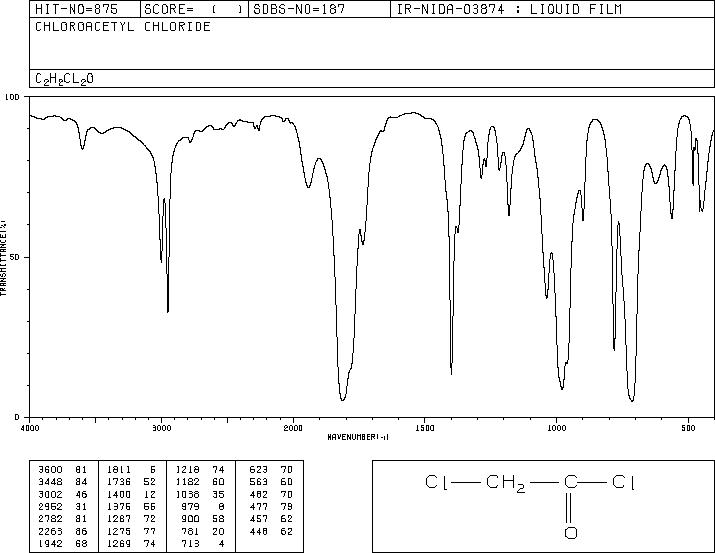Screen dimensions: 715x553
Task: Select peak table entry 3448
Action: click(50, 482)
